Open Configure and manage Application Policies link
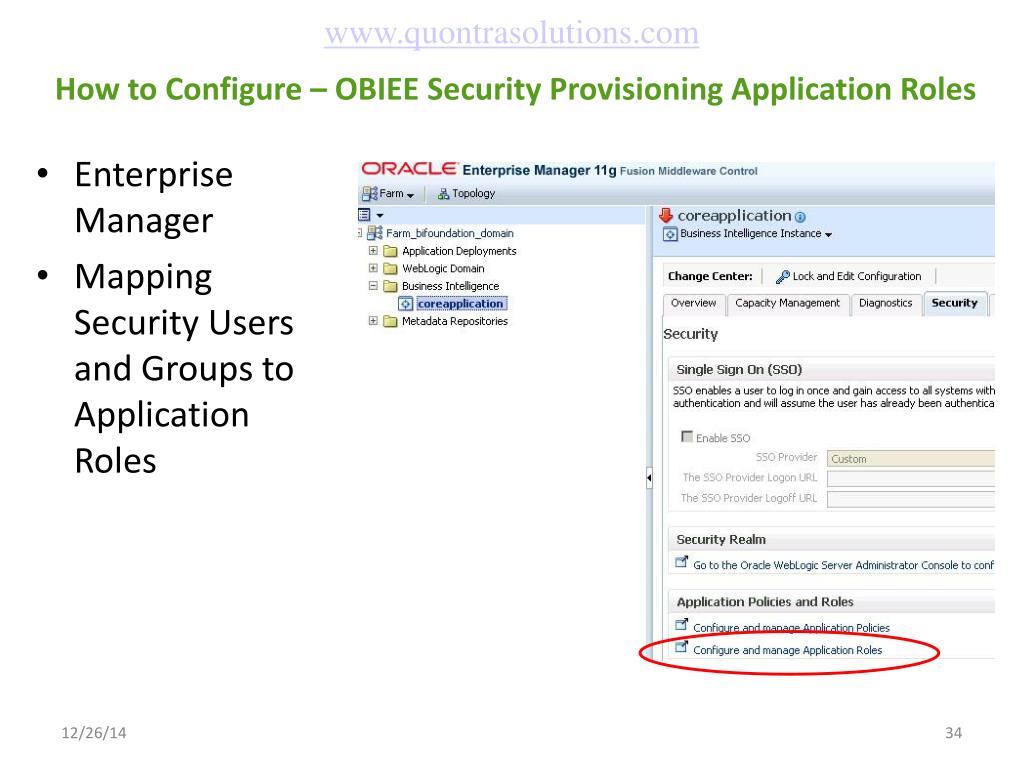Viewport: 1024px width, 768px height. click(x=791, y=628)
